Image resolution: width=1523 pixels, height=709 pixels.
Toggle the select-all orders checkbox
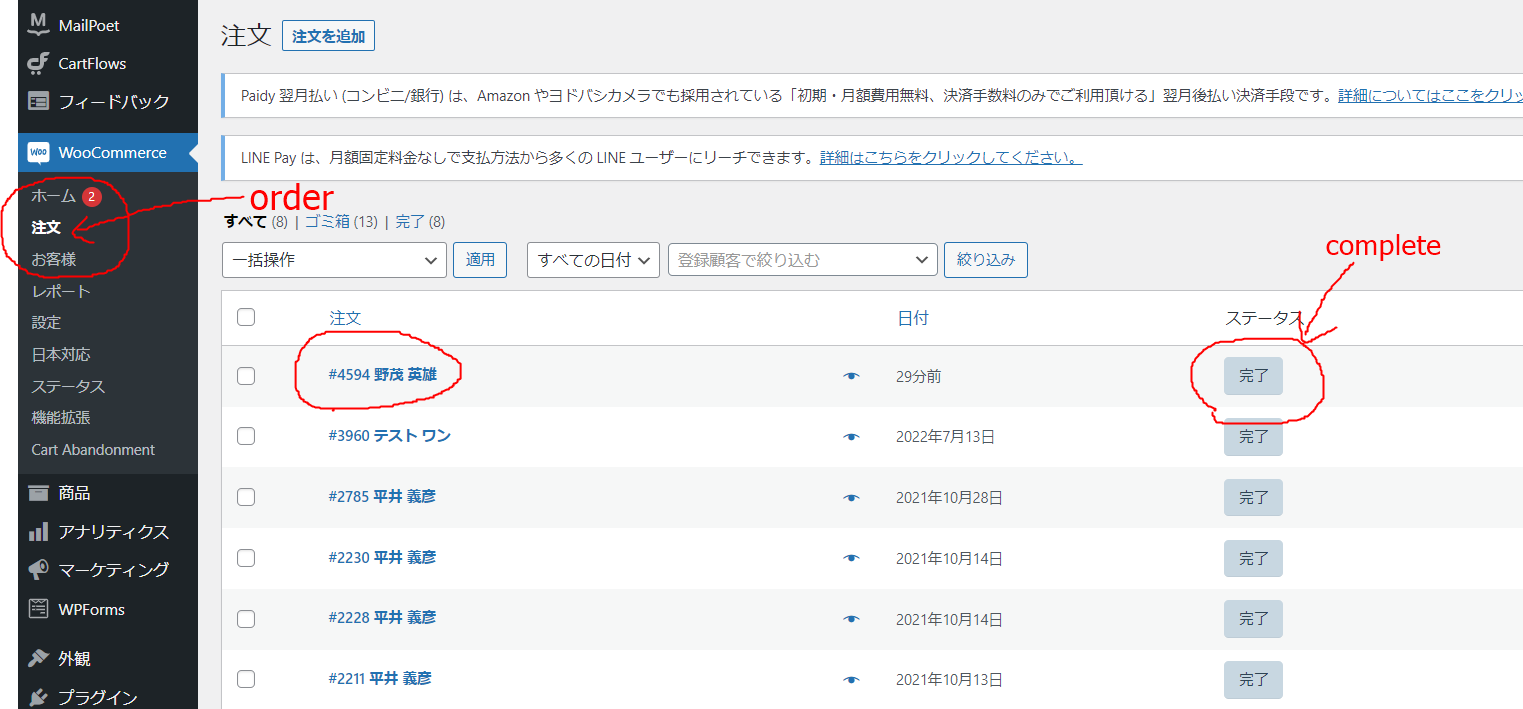click(246, 317)
